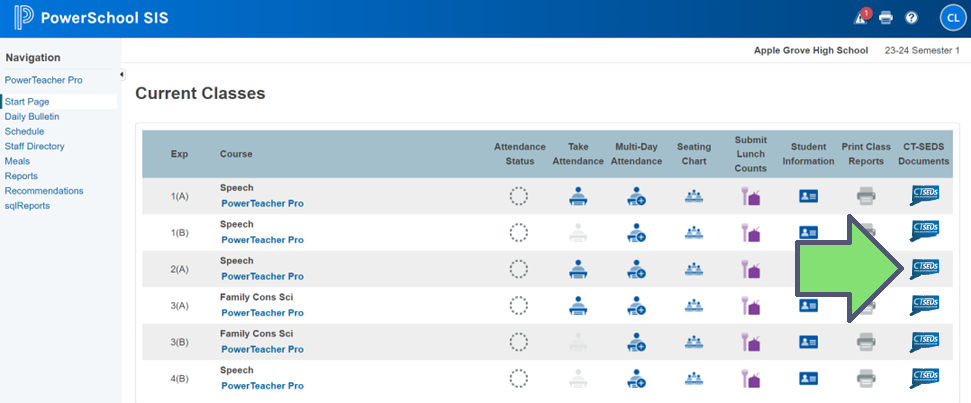Viewport: 971px width, 403px height.
Task: Open PowerTeacher Pro link under 3(A) Family Cons Sci
Action: (x=262, y=313)
